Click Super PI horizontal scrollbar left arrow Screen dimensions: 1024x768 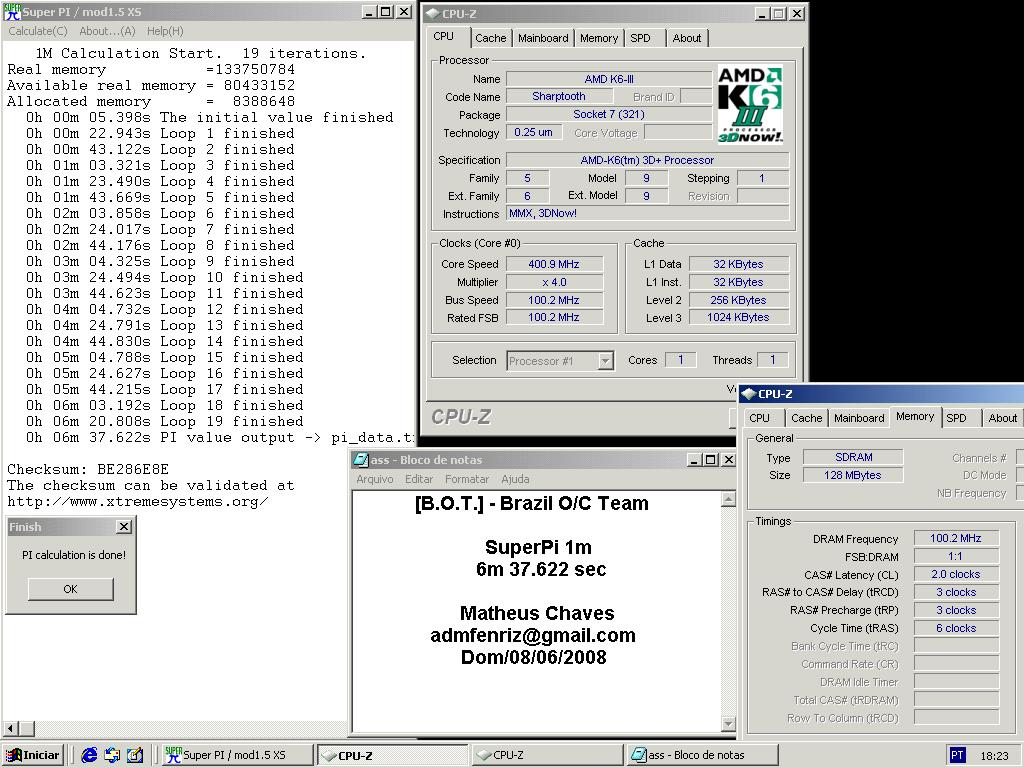[x=10, y=728]
